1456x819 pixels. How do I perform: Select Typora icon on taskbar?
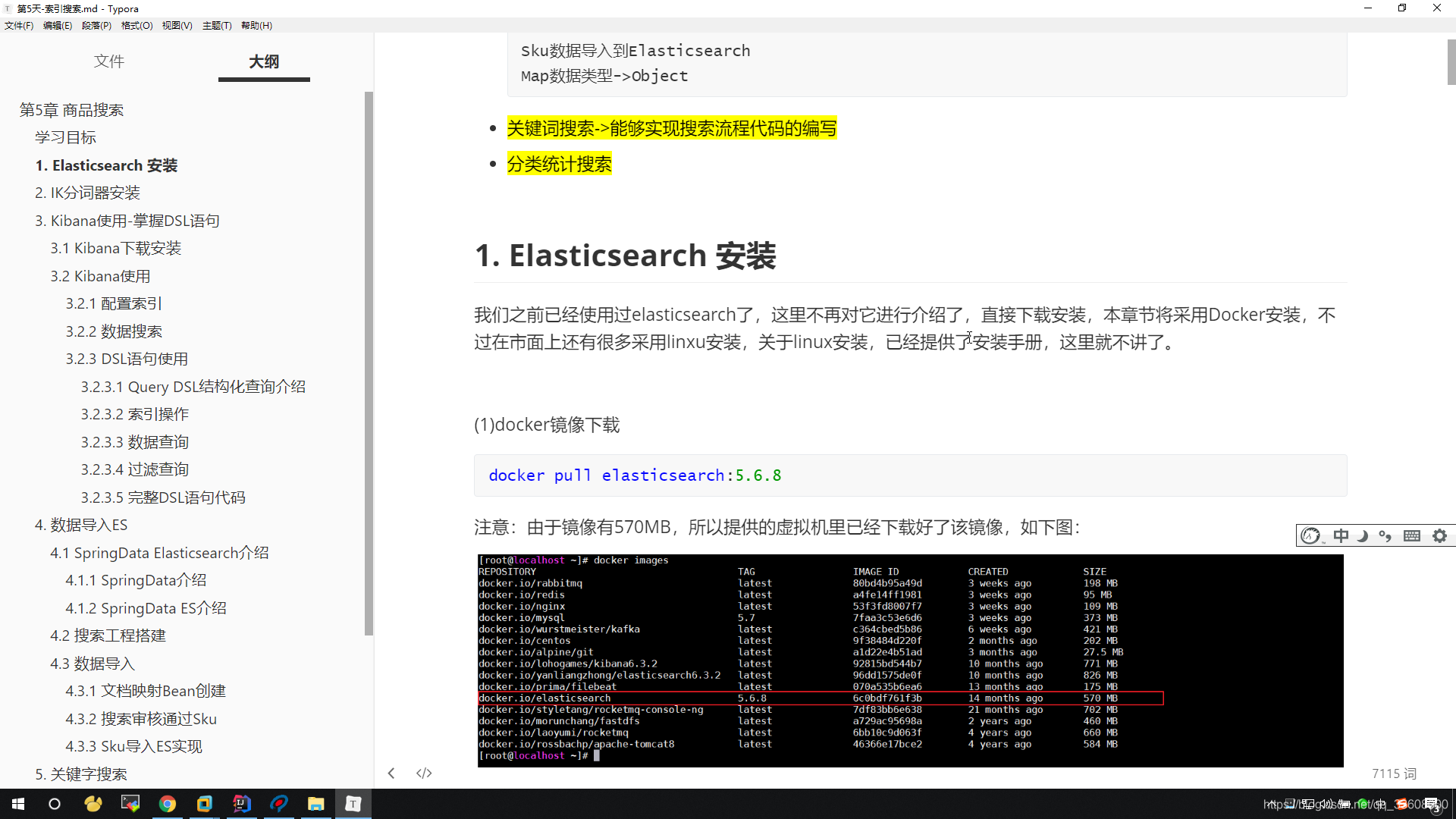[x=353, y=804]
